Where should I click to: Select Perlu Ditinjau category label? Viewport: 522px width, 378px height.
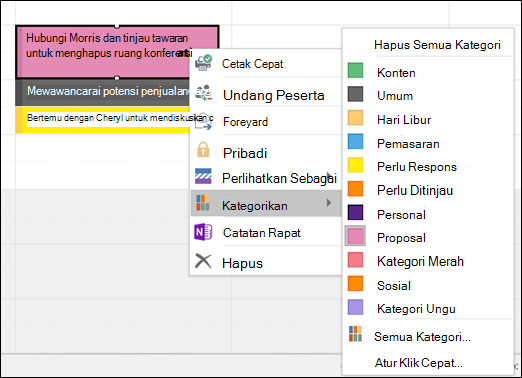click(x=415, y=190)
